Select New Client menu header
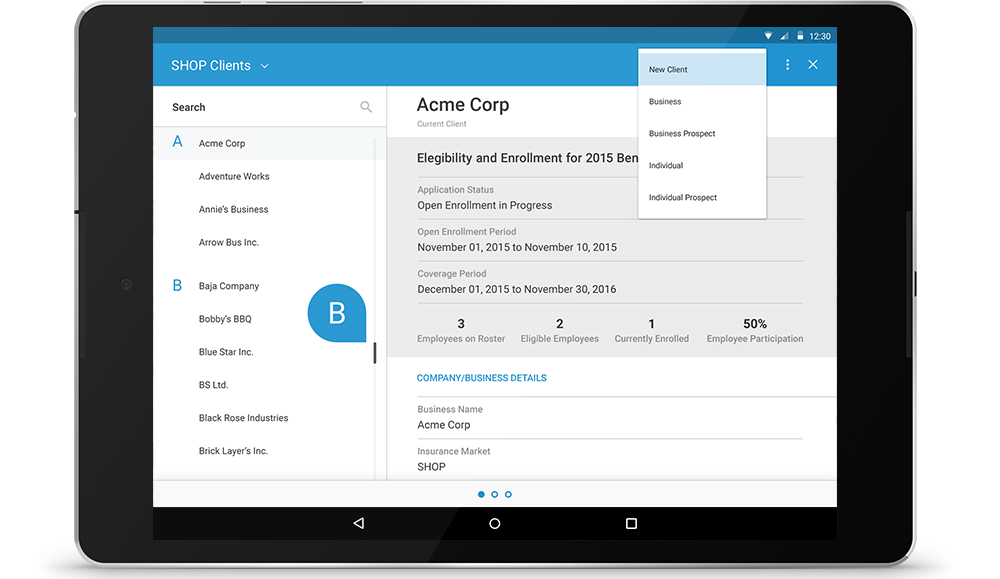This screenshot has height=579, width=1000. coord(702,70)
